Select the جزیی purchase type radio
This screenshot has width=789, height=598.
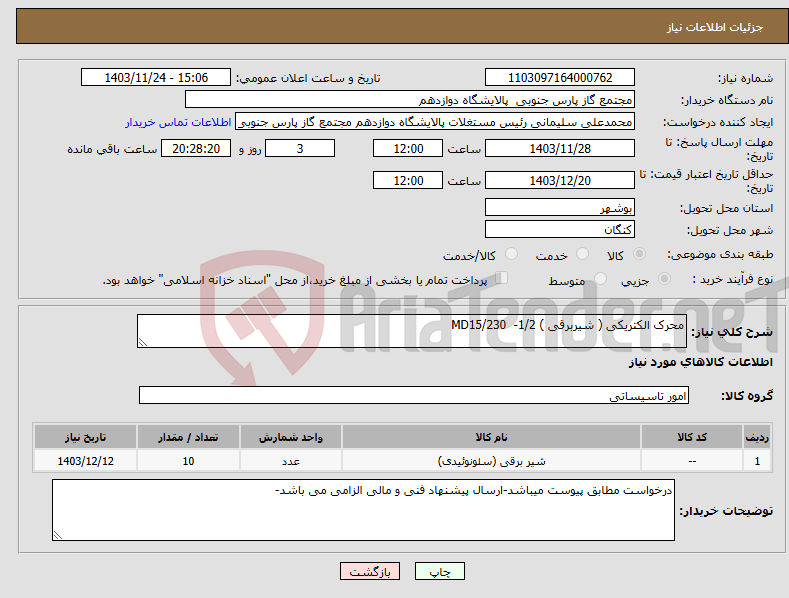click(664, 278)
